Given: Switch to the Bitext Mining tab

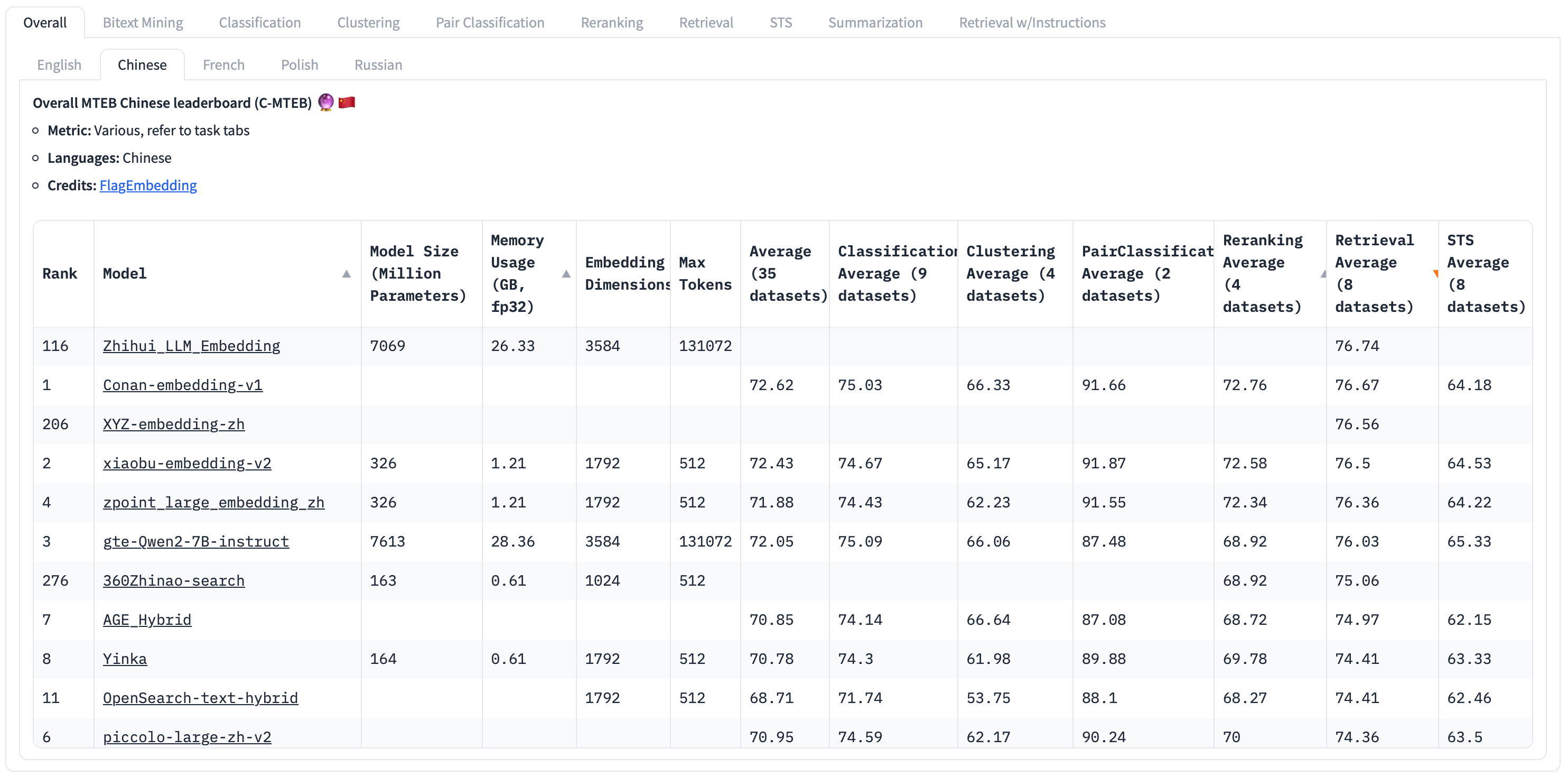Looking at the screenshot, I should pyautogui.click(x=143, y=23).
